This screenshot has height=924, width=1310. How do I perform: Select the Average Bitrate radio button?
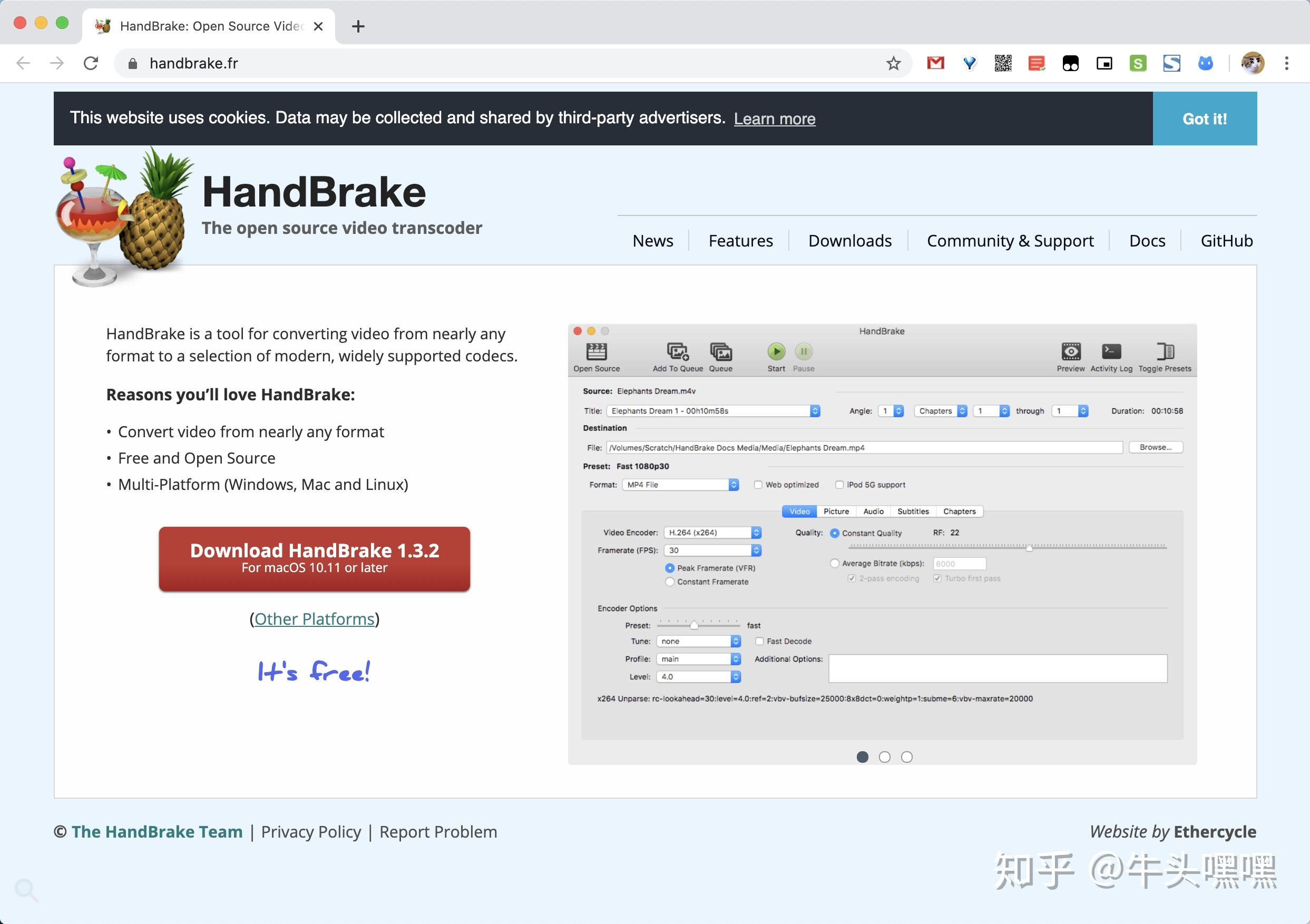tap(835, 563)
